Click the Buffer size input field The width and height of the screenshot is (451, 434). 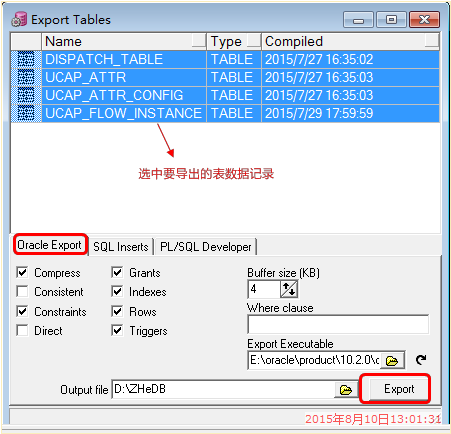[264, 289]
